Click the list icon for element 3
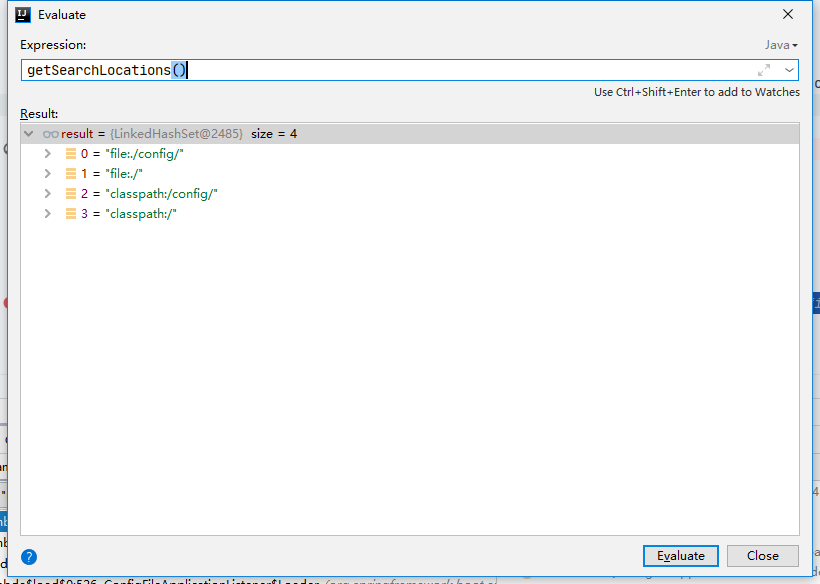Screen dimensions: 820x584 click(70, 214)
